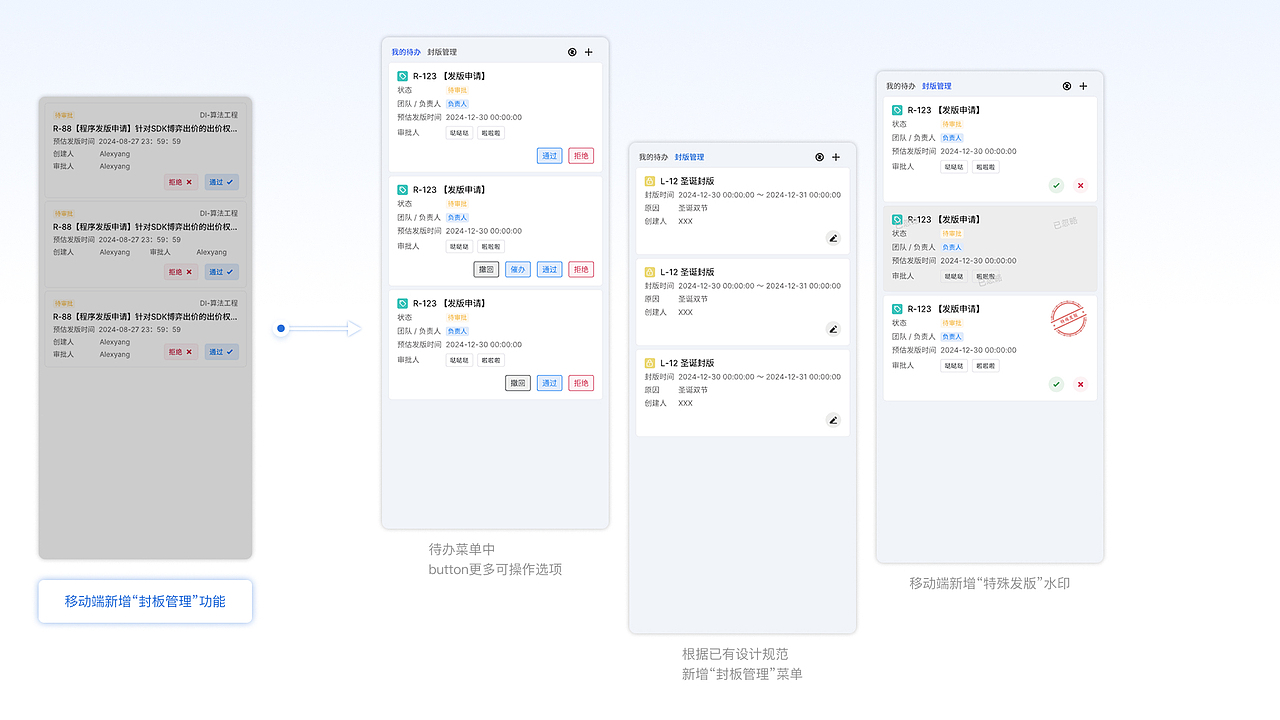Click 通过 ✓ on the top card in gray panel
Image resolution: width=1280 pixels, height=720 pixels.
click(222, 182)
